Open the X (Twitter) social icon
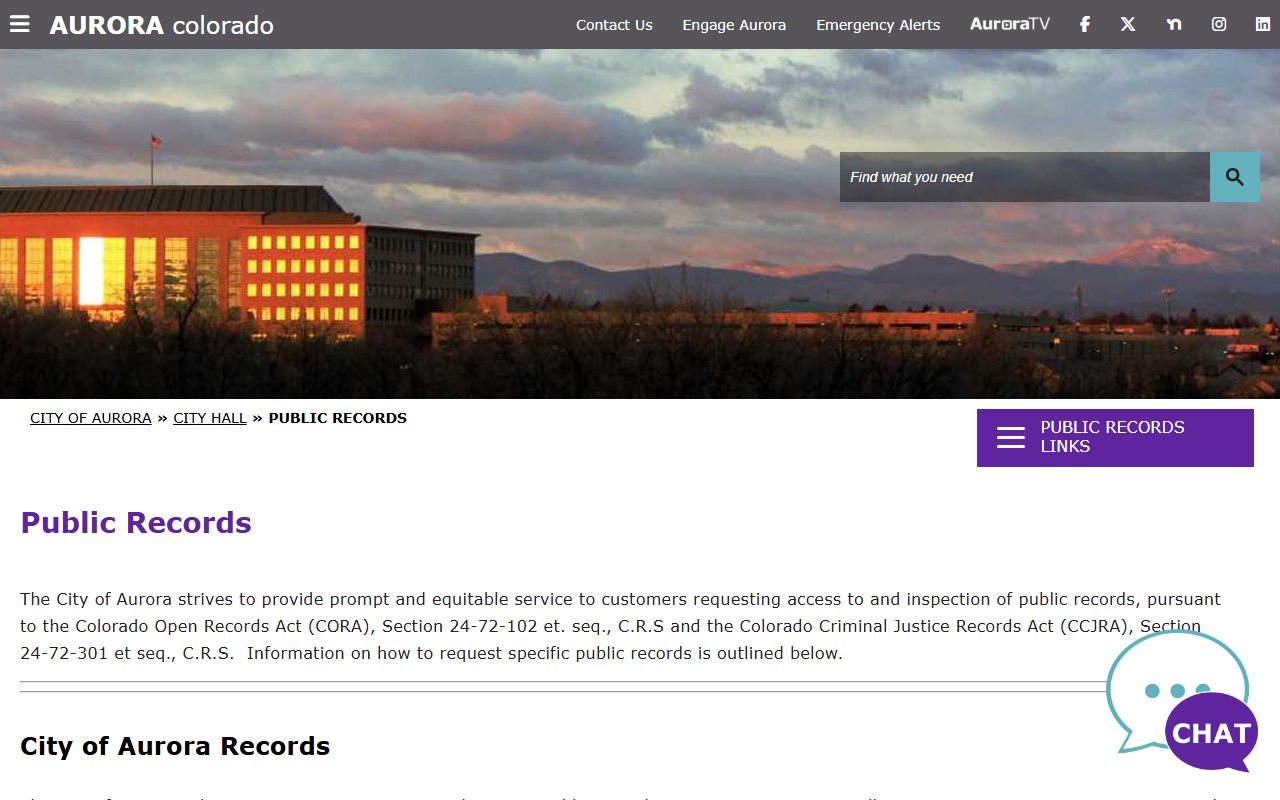This screenshot has width=1280, height=800. 1128,24
